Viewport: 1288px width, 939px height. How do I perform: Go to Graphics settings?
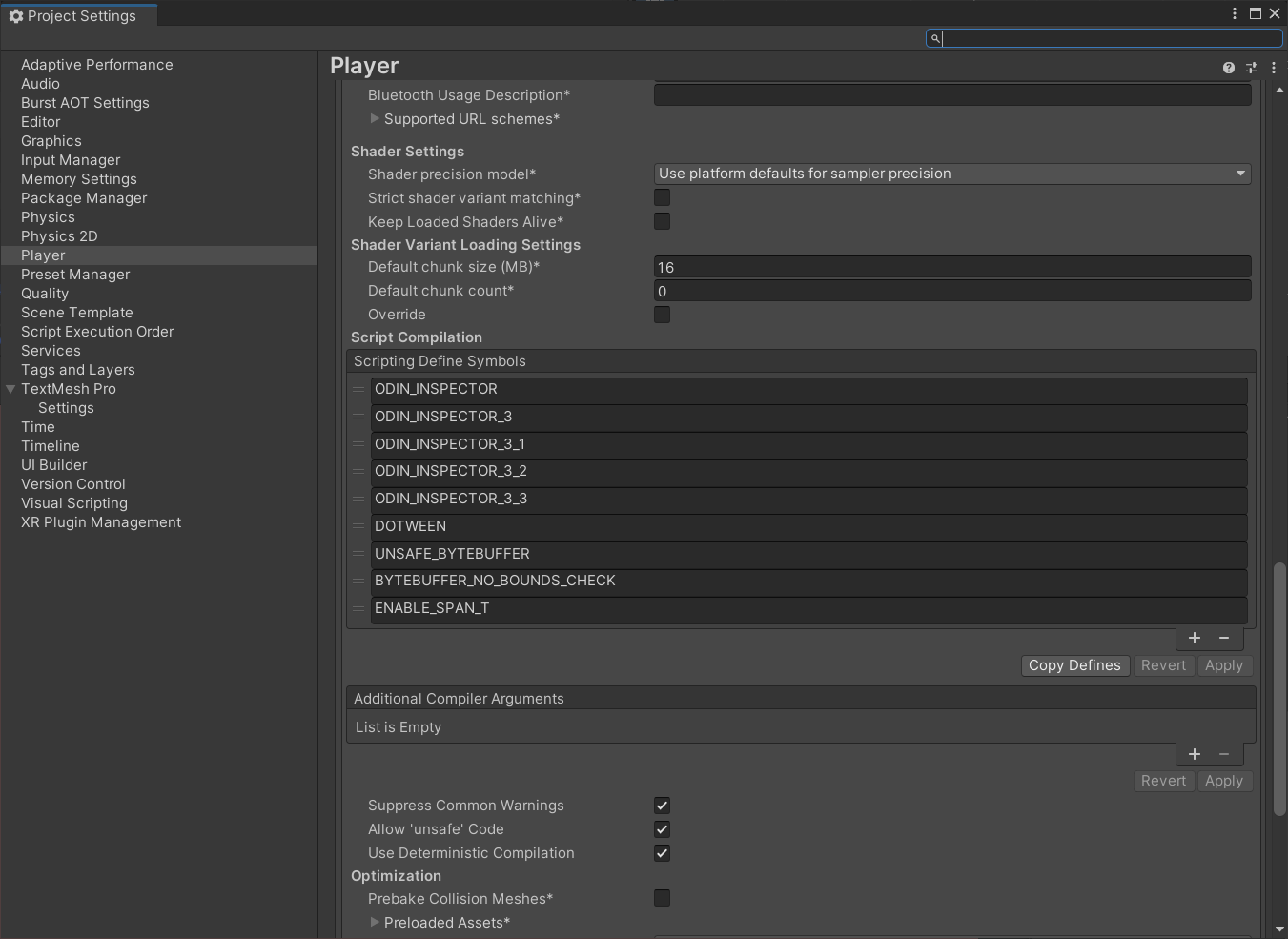coord(51,141)
